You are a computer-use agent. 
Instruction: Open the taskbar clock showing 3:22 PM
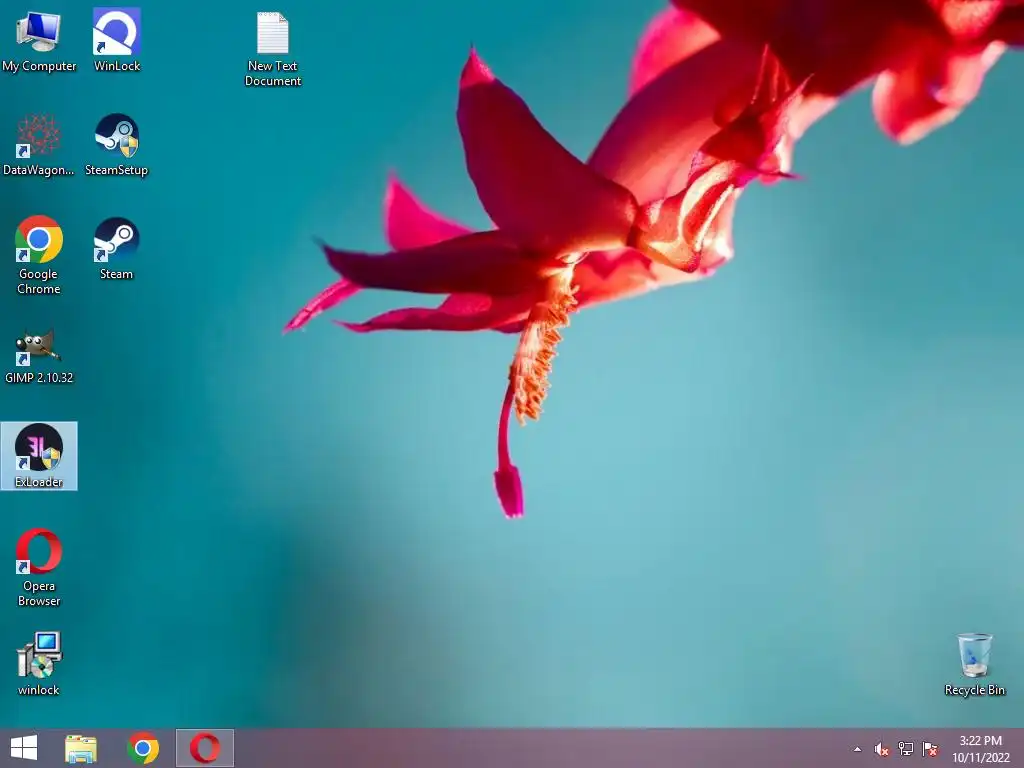(x=980, y=749)
